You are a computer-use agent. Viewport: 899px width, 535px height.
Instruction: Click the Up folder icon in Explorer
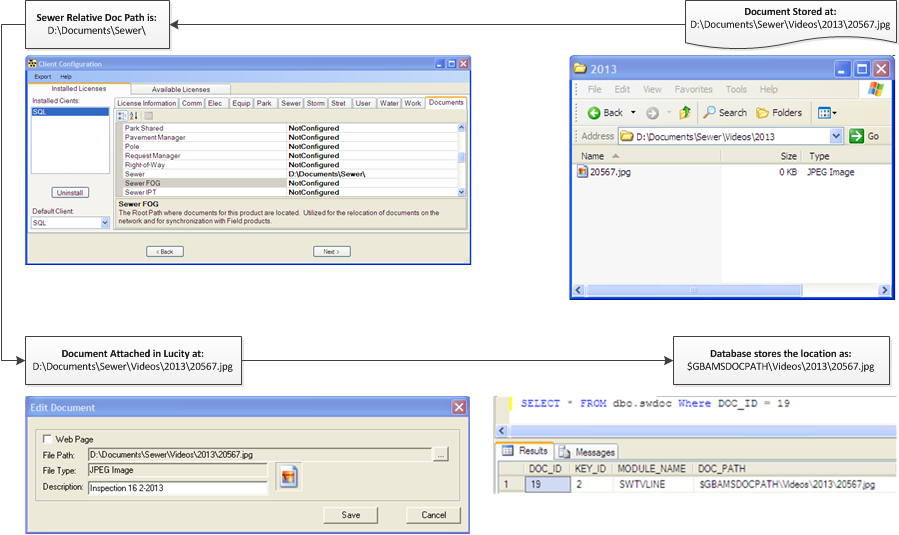coord(685,112)
